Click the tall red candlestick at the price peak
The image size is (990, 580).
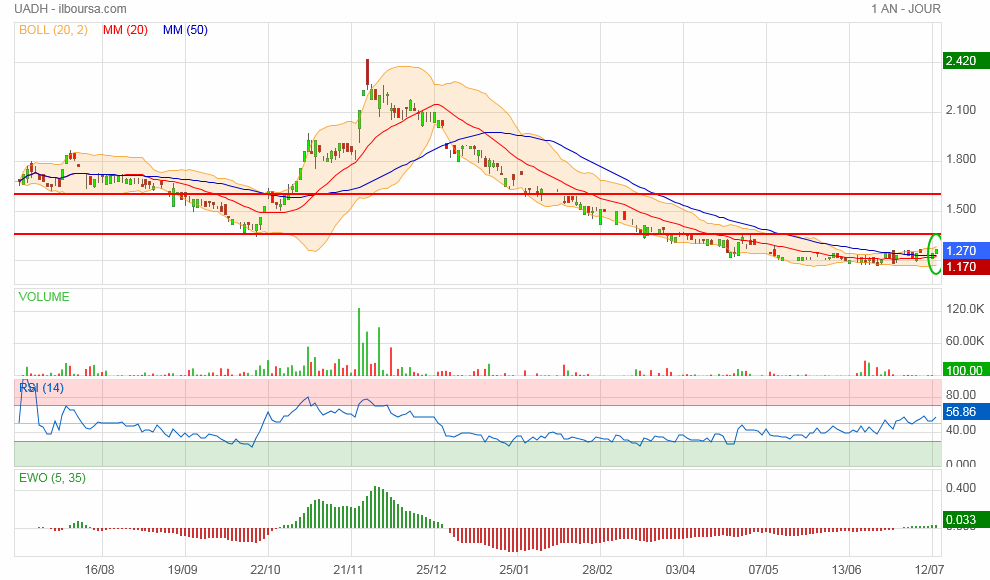tap(367, 73)
